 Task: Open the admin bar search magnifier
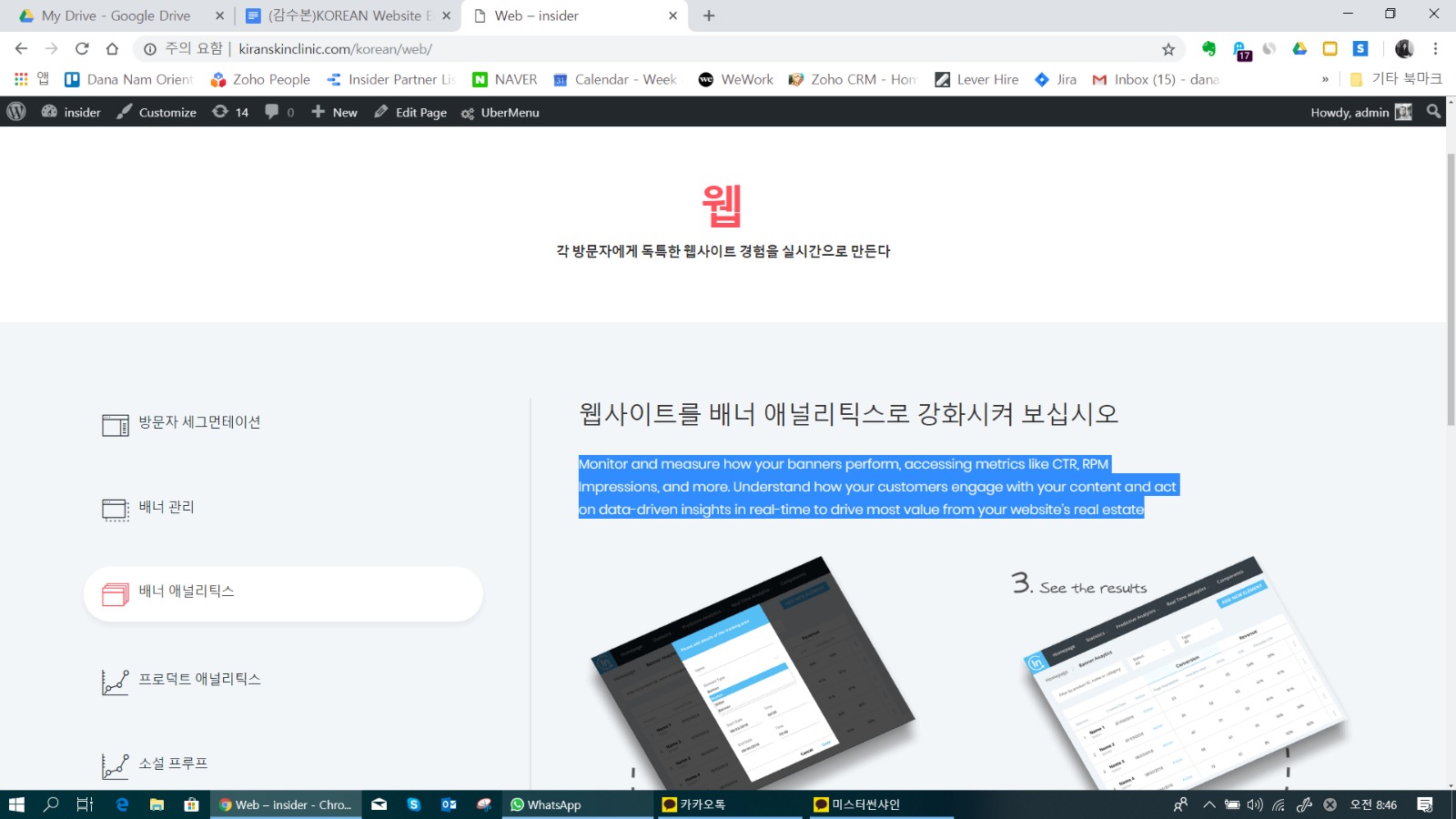1433,112
